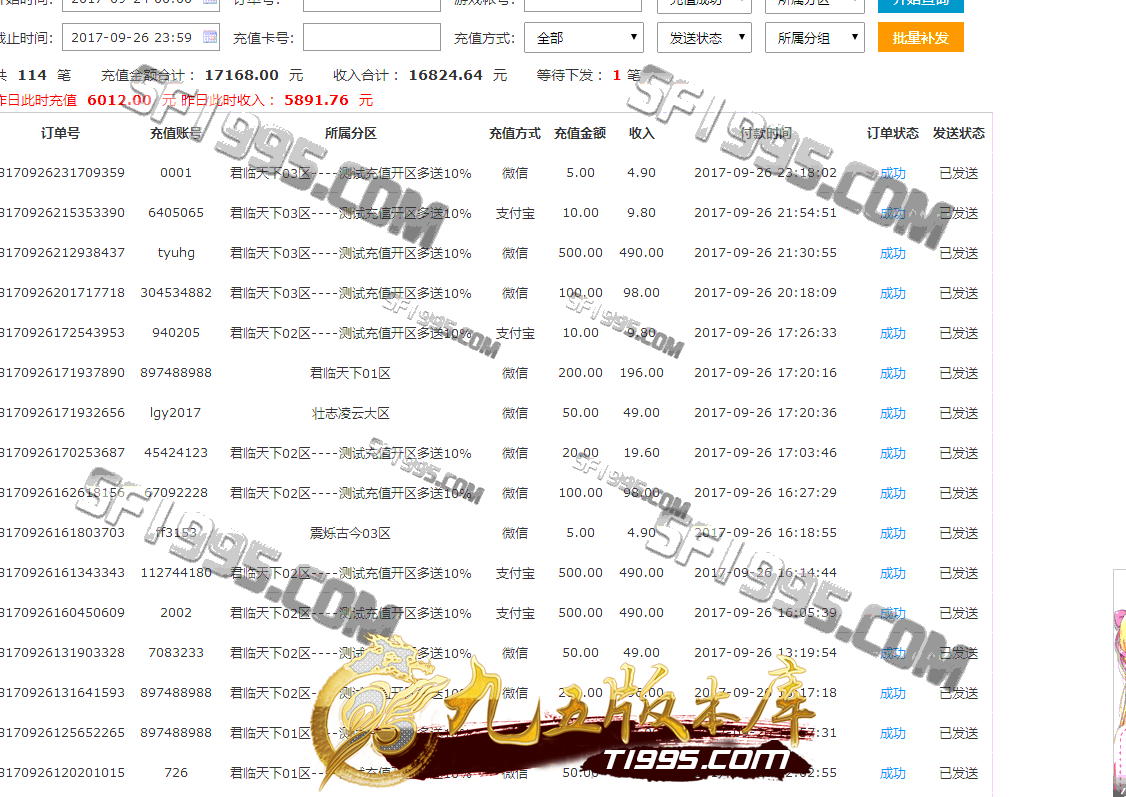The height and width of the screenshot is (797, 1126).
Task: Click account number 7083233
Action: click(x=176, y=653)
